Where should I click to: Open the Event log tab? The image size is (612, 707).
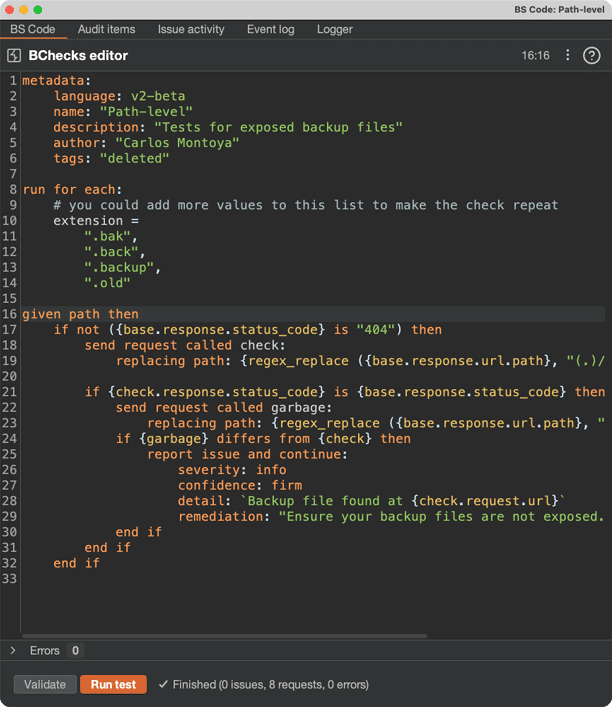(x=270, y=30)
